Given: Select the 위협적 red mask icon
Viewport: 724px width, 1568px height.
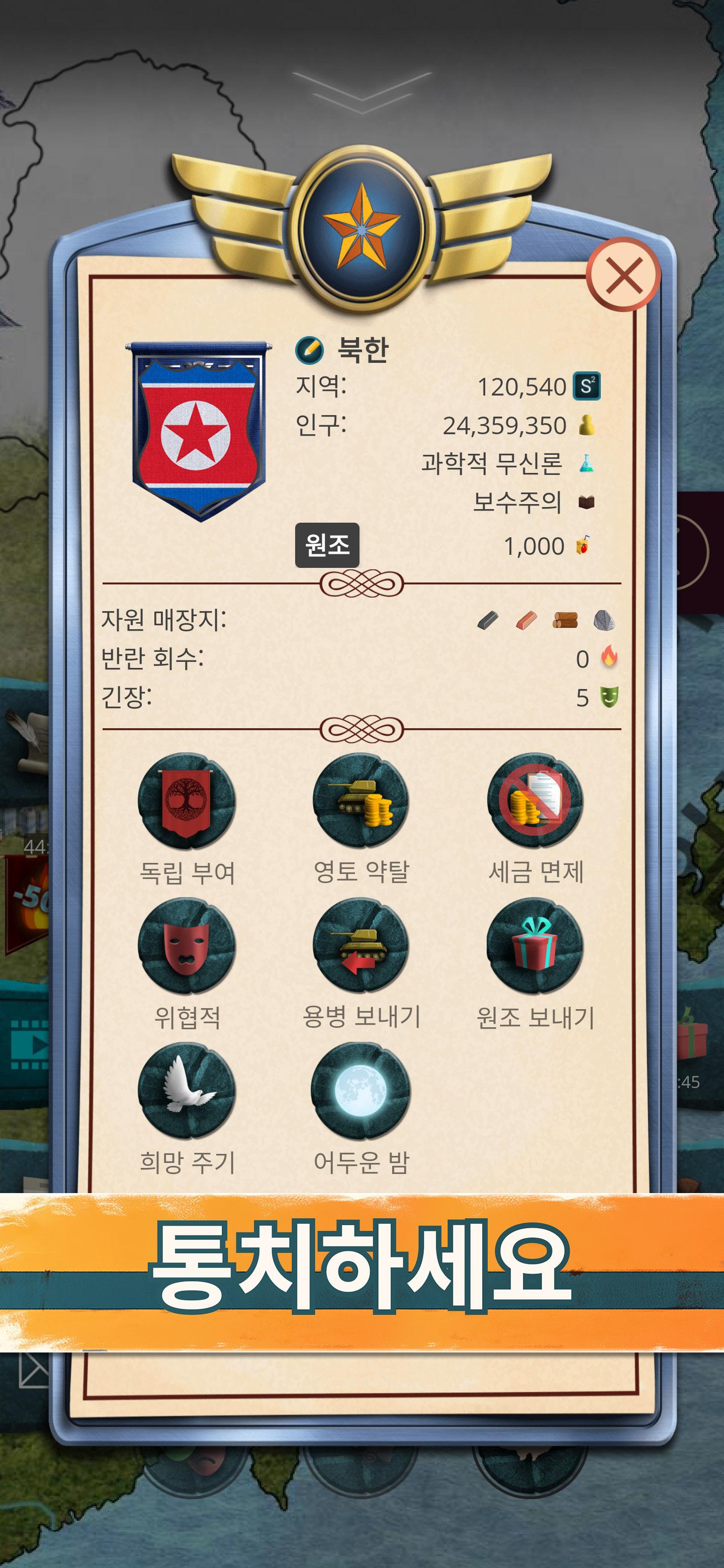Looking at the screenshot, I should tap(187, 946).
